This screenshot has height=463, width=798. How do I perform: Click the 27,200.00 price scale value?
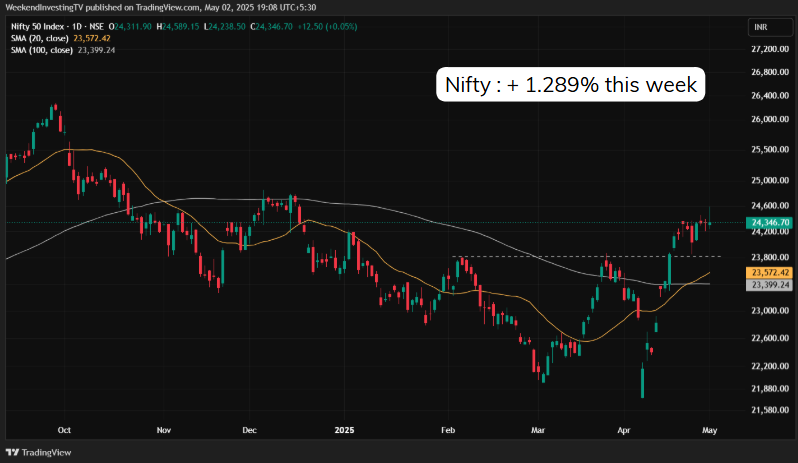770,49
